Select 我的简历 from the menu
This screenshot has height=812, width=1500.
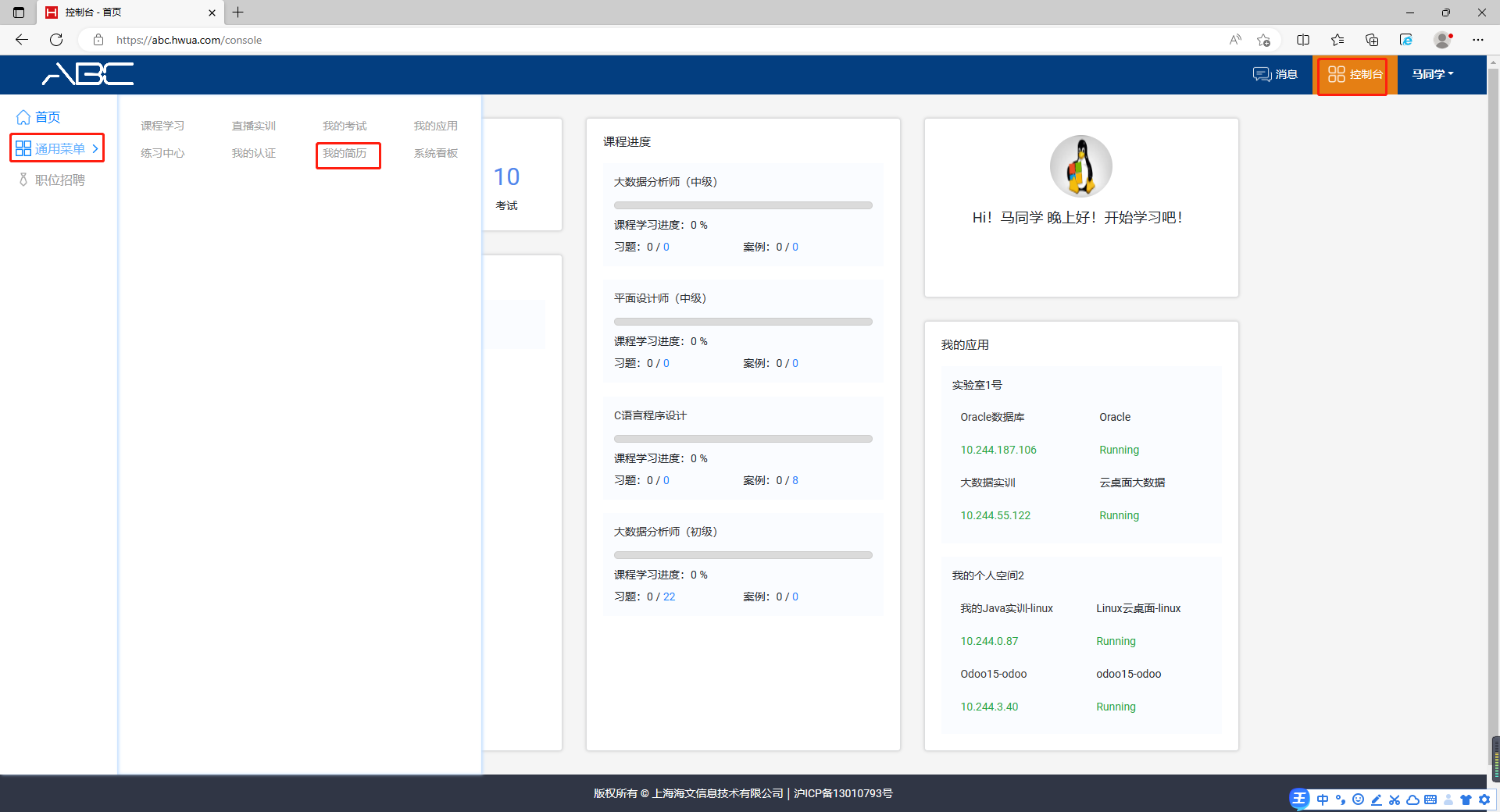click(x=345, y=154)
